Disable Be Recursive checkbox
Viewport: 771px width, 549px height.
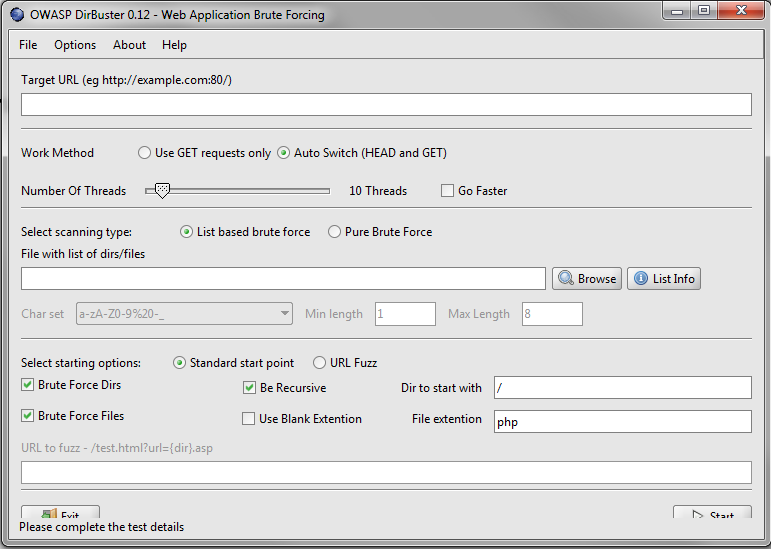(249, 387)
